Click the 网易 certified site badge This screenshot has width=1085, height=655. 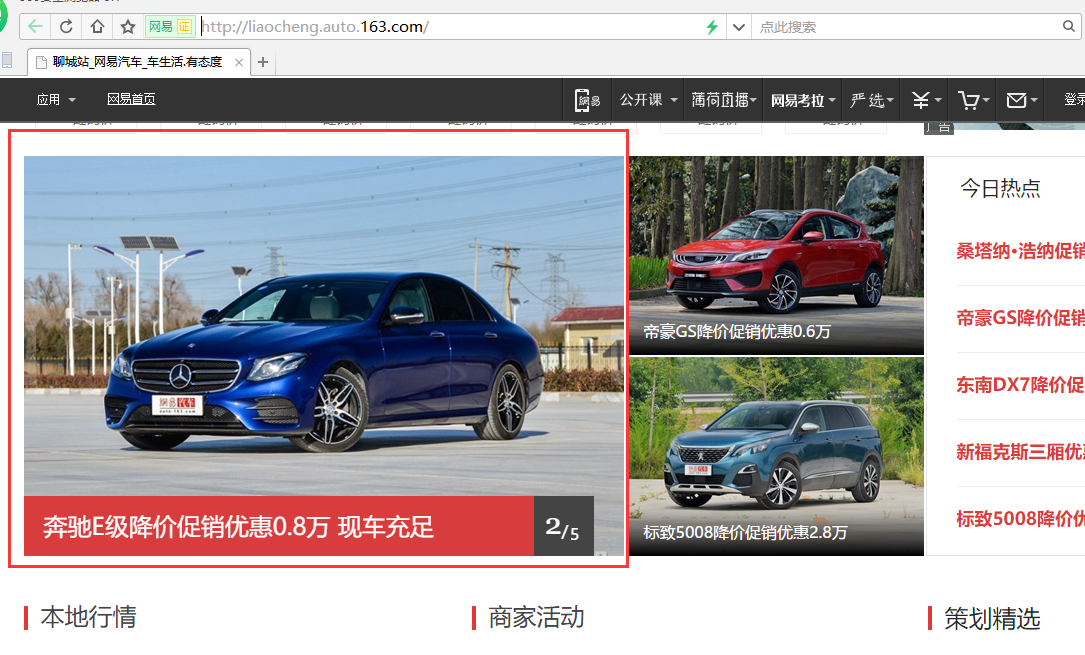(x=170, y=27)
